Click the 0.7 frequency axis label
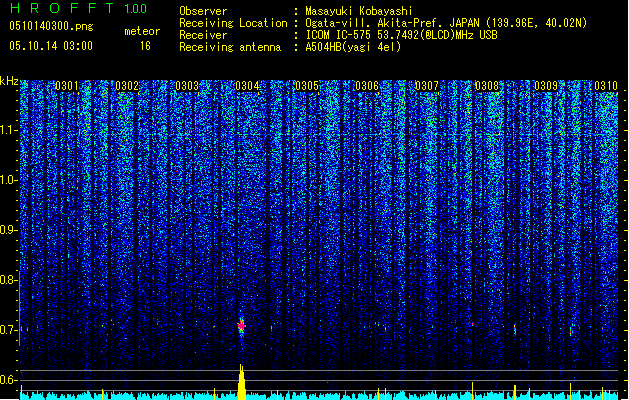The image size is (629, 400). (x=9, y=330)
